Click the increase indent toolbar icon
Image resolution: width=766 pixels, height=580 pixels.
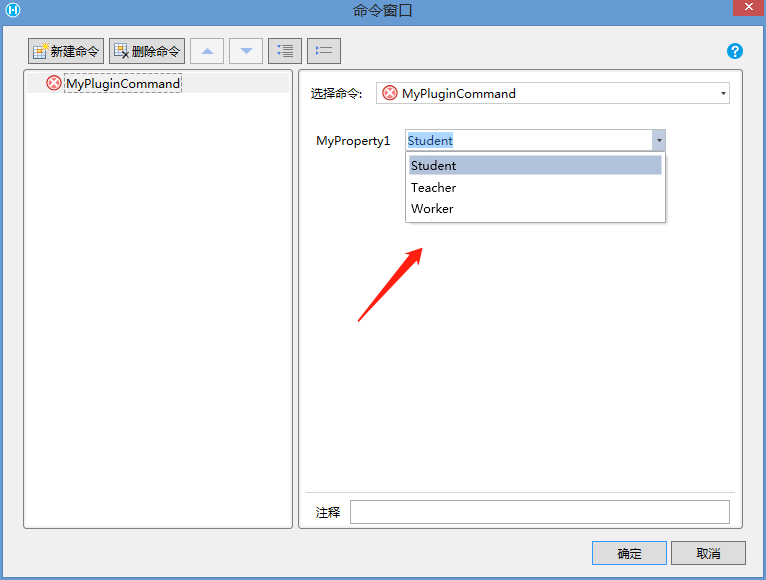click(x=285, y=51)
